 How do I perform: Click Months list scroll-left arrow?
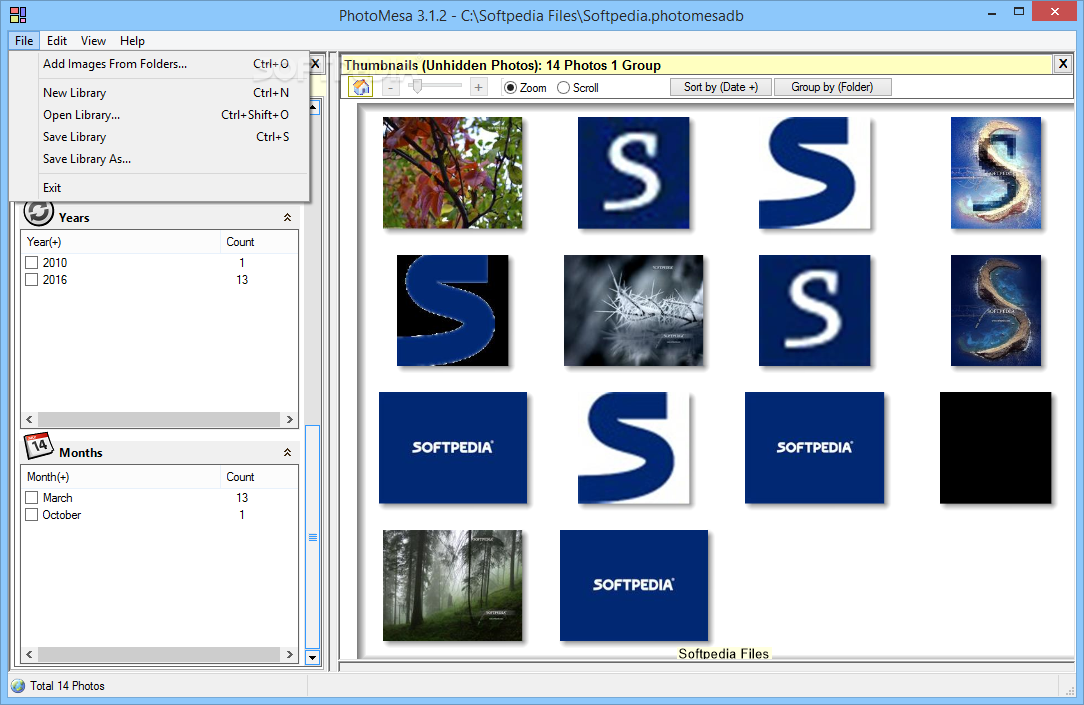29,655
